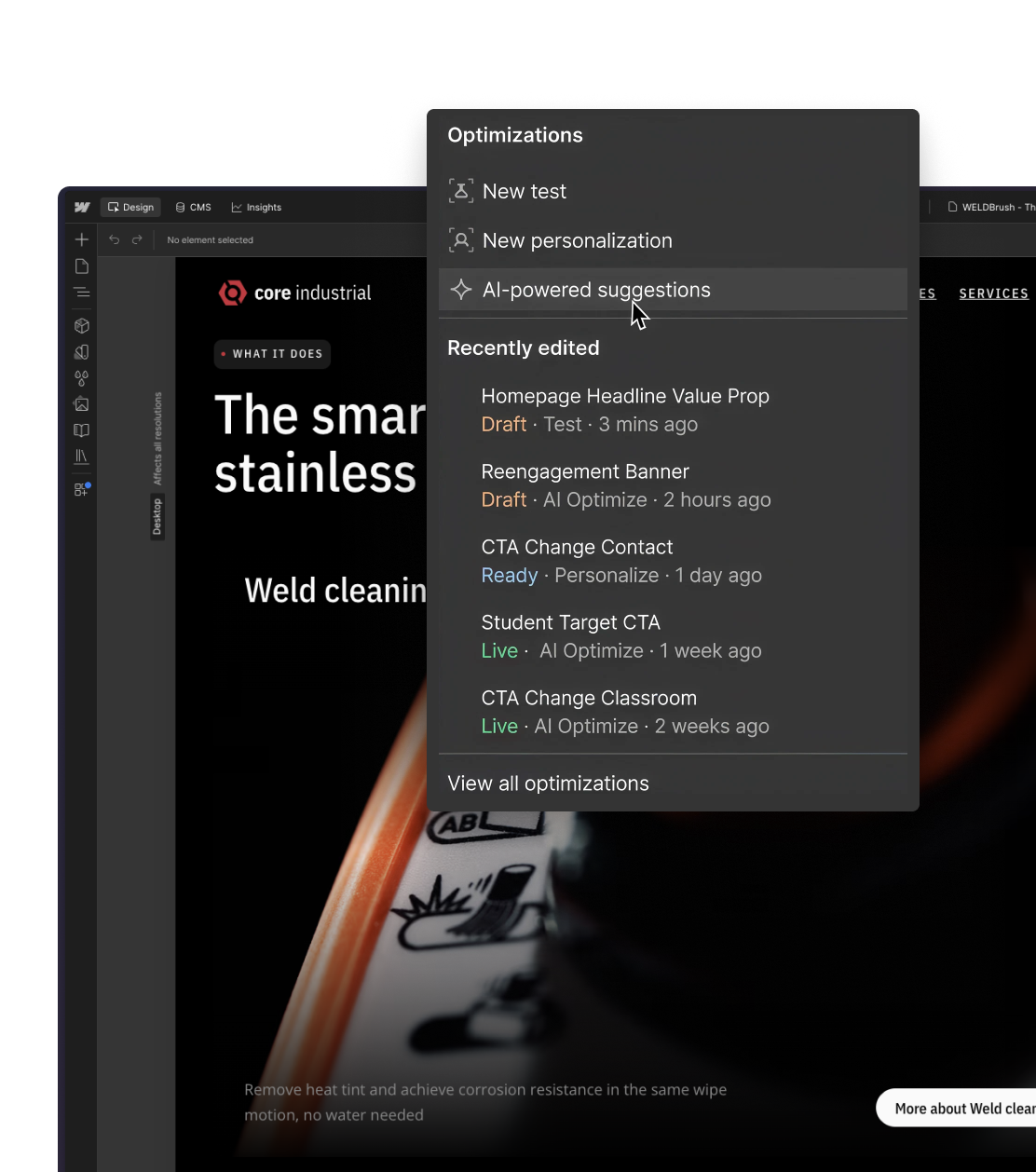The width and height of the screenshot is (1036, 1172).
Task: Click 'Remove heat tint' paragraph on canvas
Action: (x=485, y=1102)
